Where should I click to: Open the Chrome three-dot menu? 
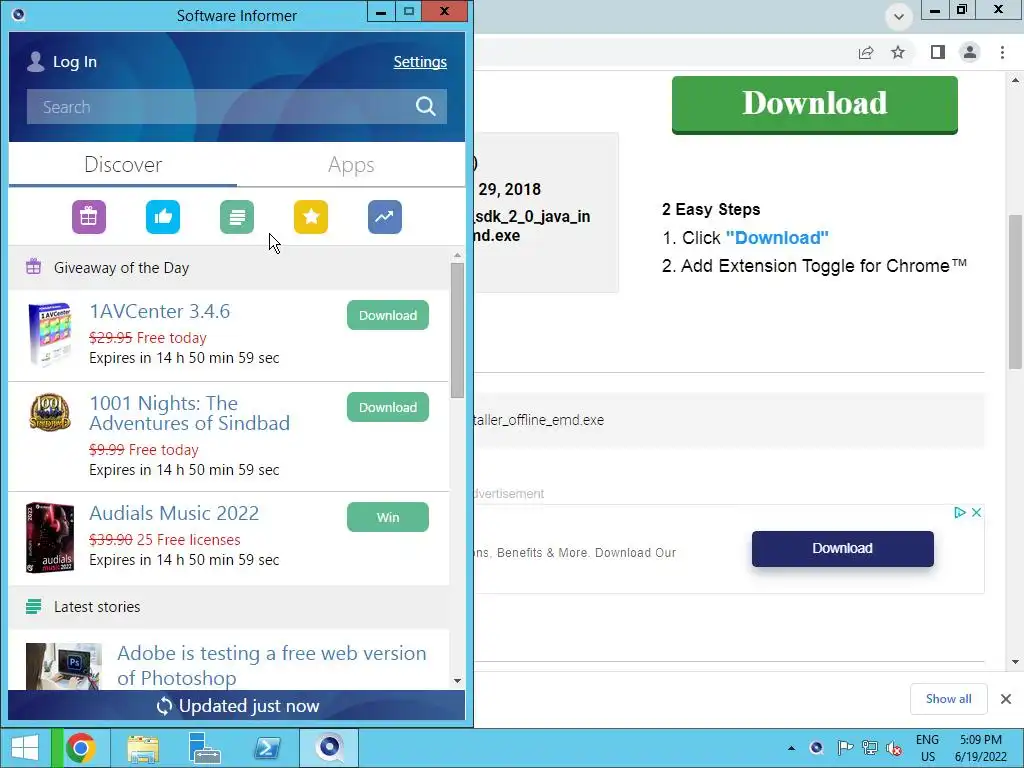coord(1002,52)
